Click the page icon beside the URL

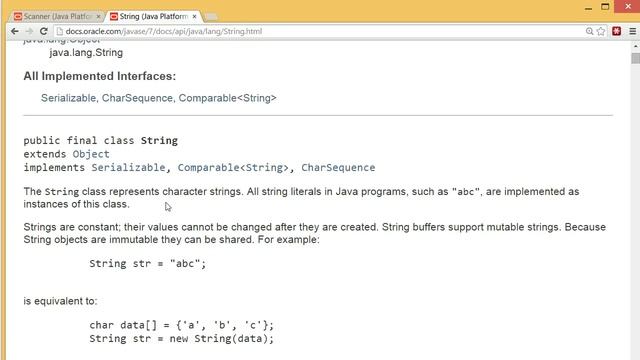tap(60, 31)
